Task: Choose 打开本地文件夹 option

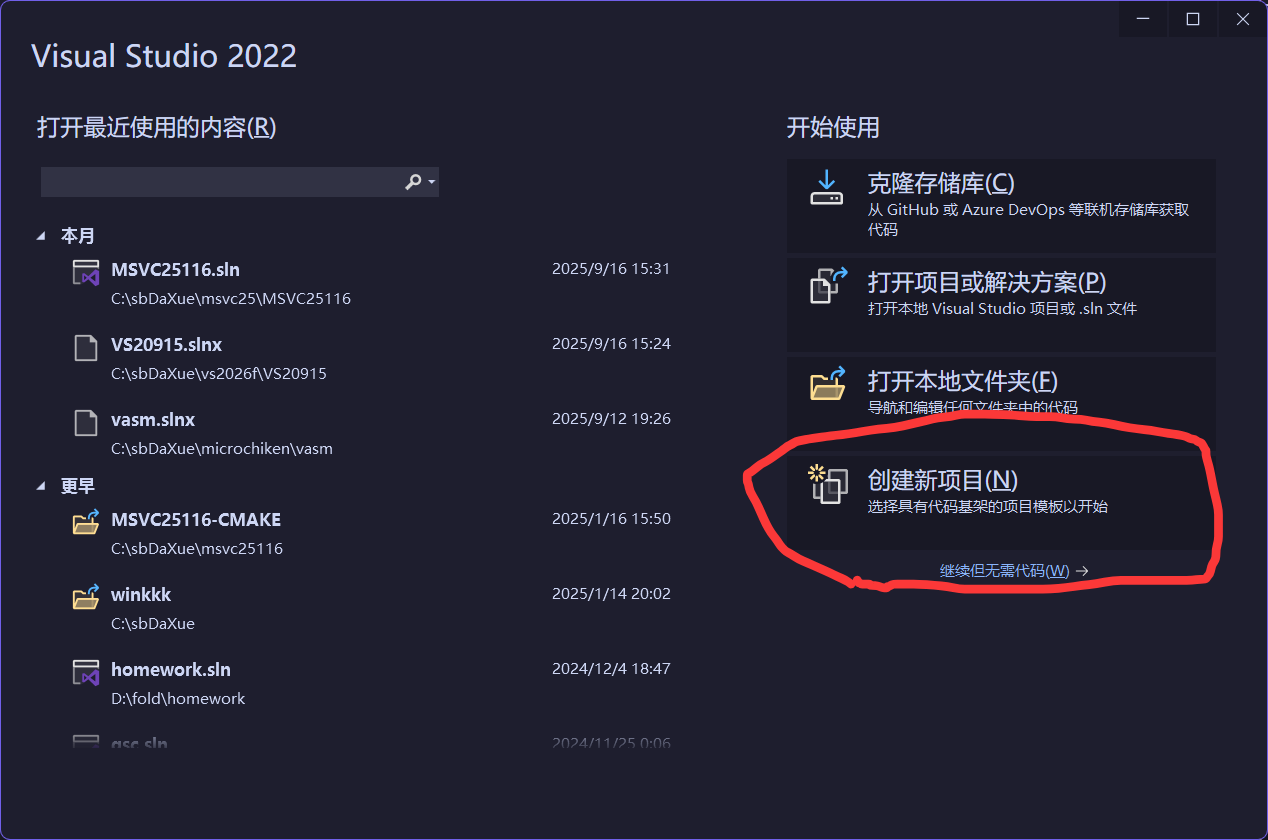Action: pos(962,381)
